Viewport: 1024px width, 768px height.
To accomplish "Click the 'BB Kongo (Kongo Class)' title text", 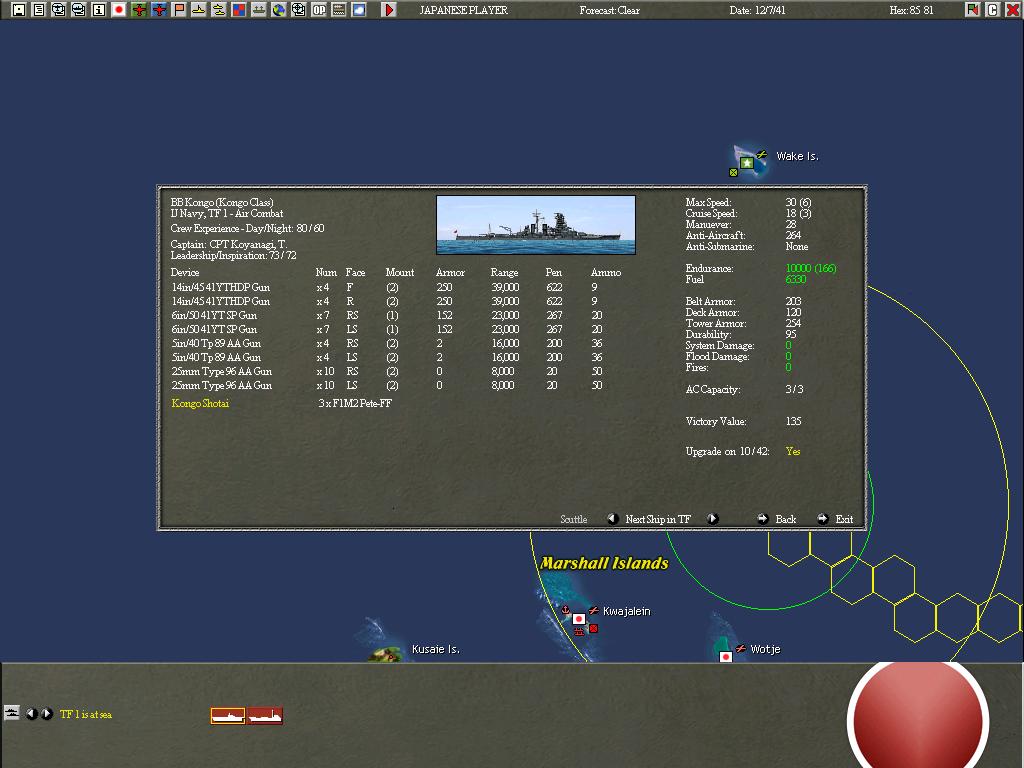I will click(222, 202).
